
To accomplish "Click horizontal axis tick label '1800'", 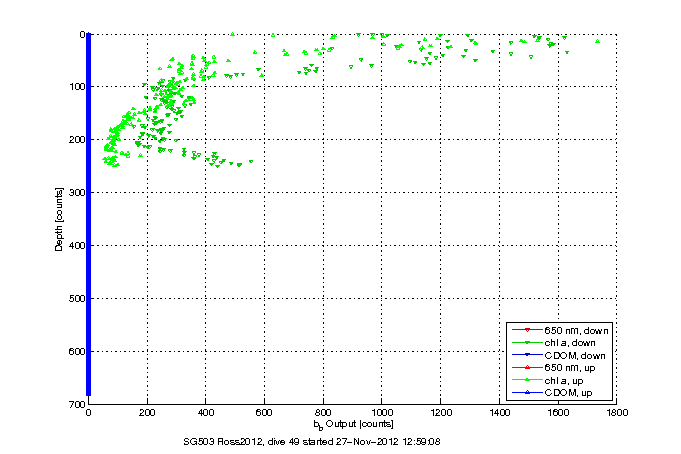I will (x=617, y=413).
